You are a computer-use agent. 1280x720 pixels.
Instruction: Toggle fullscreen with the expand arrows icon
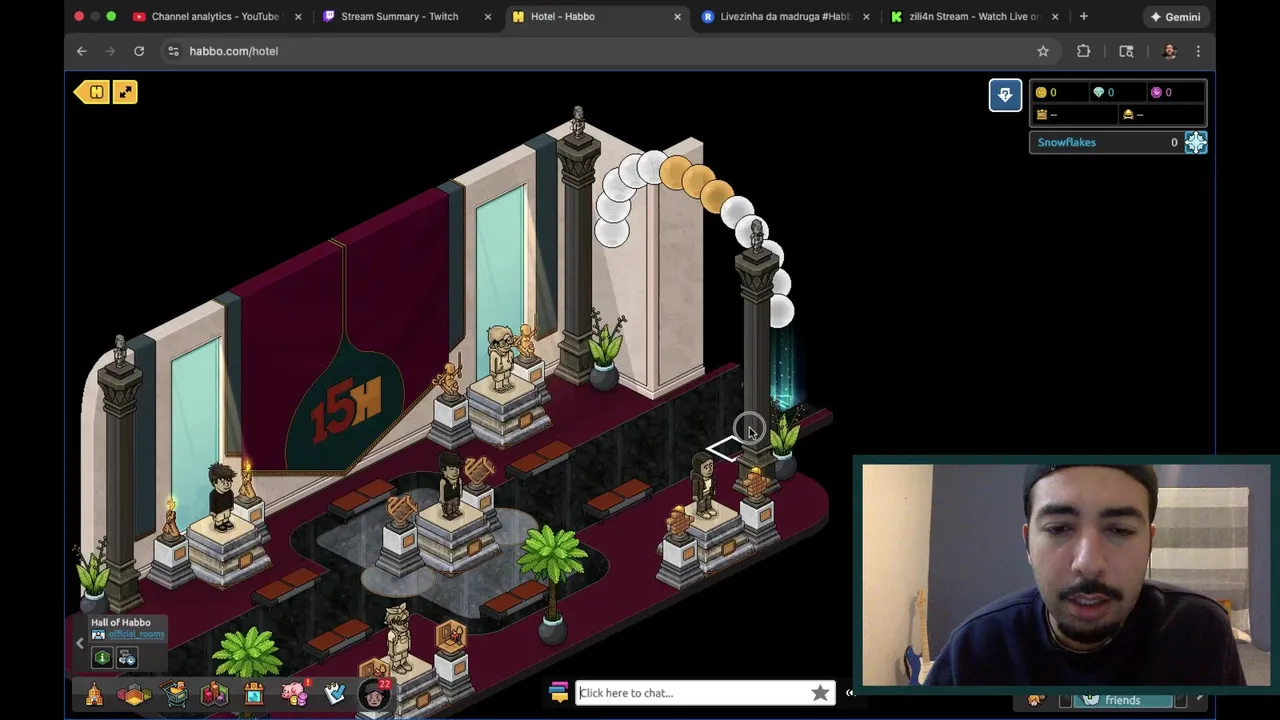tap(125, 92)
